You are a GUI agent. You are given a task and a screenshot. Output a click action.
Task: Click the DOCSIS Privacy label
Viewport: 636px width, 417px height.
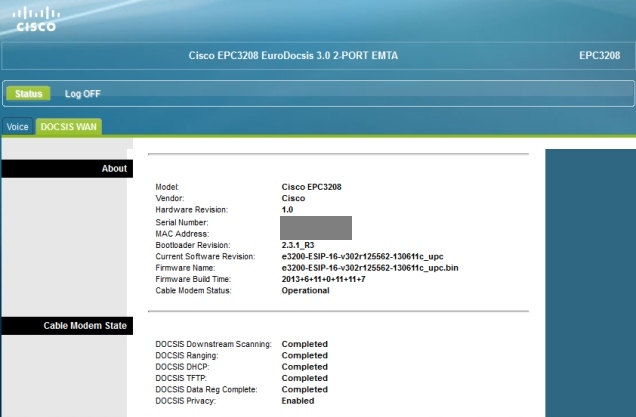(185, 401)
